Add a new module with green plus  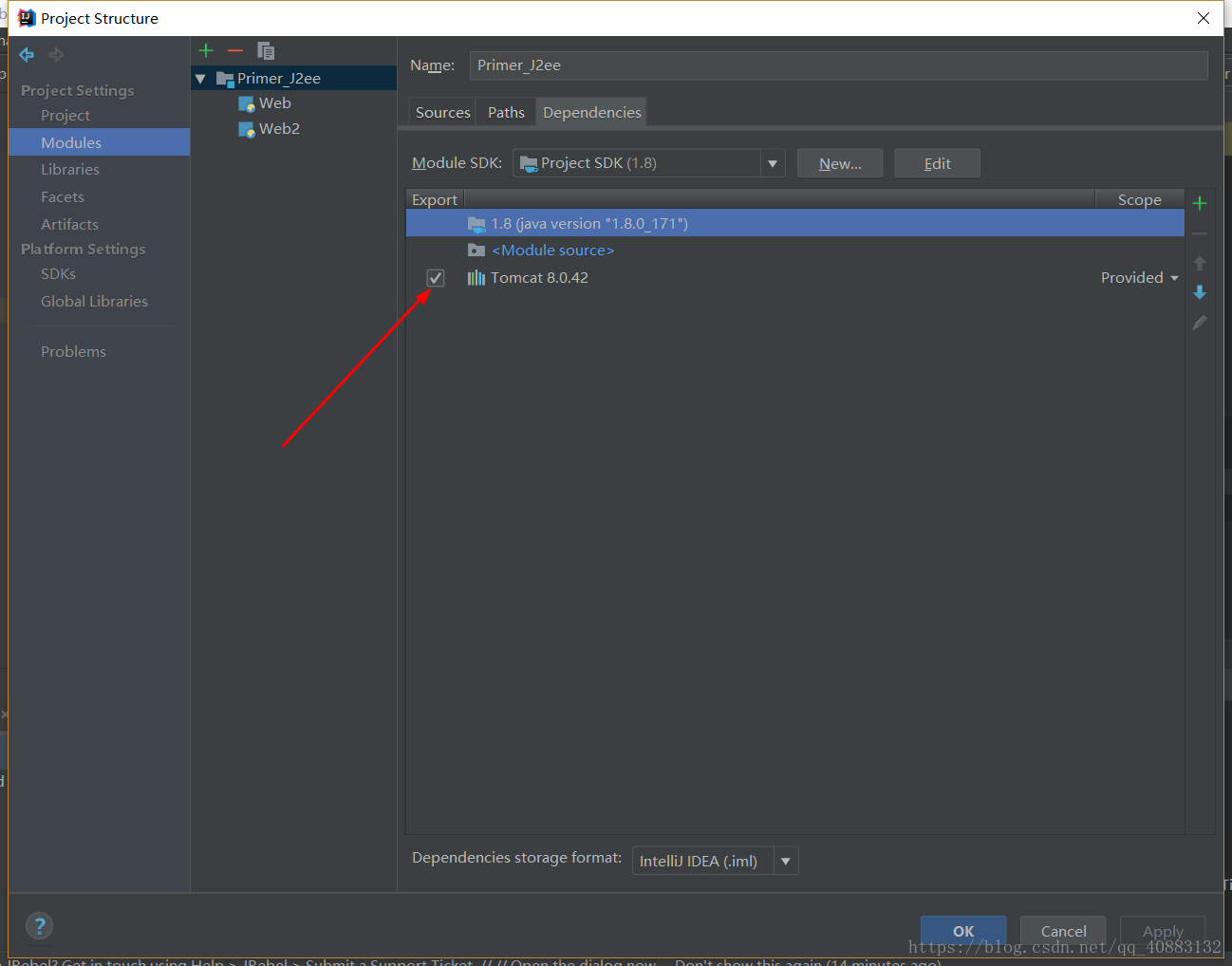[206, 50]
